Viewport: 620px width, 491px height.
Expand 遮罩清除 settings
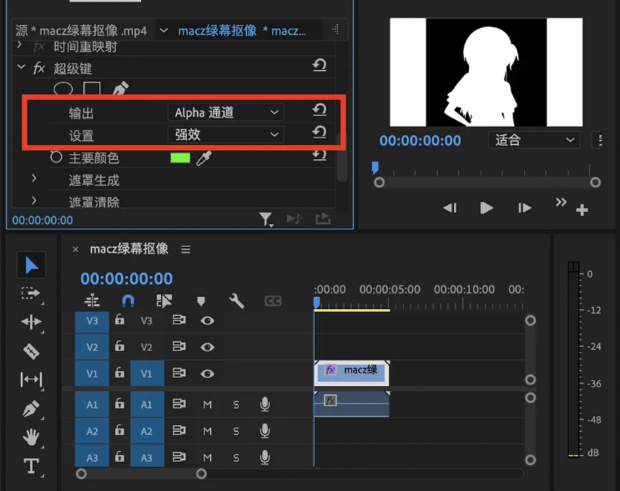coord(34,200)
